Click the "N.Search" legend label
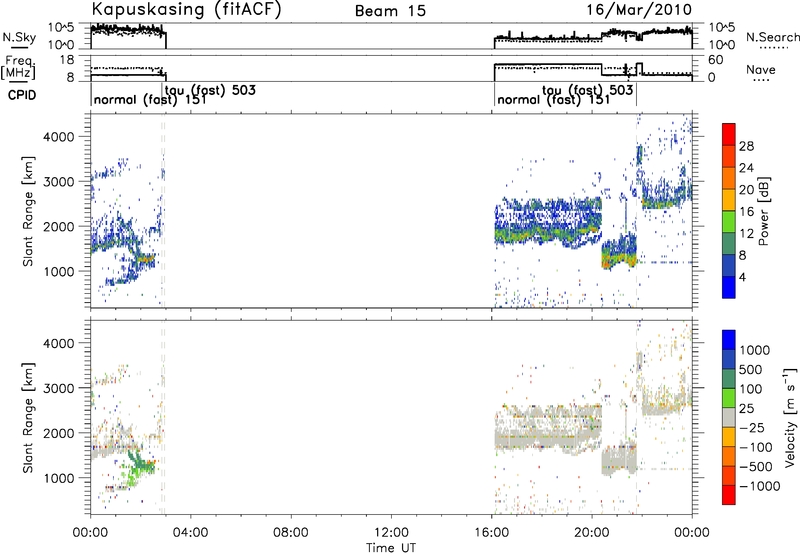 (772, 37)
